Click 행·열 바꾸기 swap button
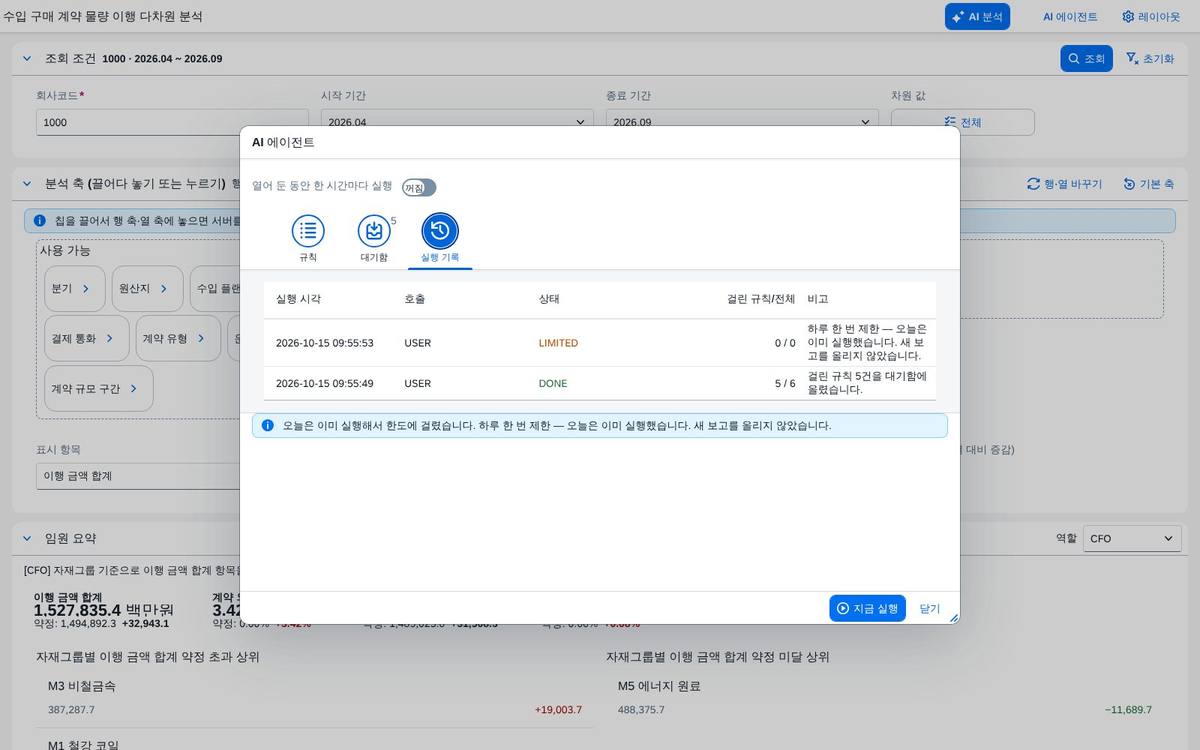This screenshot has height=750, width=1200. point(1065,184)
